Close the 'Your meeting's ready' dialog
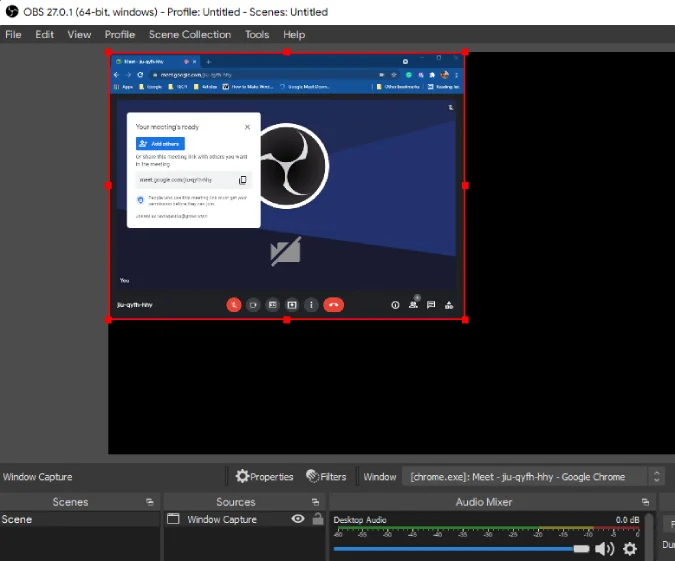675x561 pixels. (x=247, y=127)
